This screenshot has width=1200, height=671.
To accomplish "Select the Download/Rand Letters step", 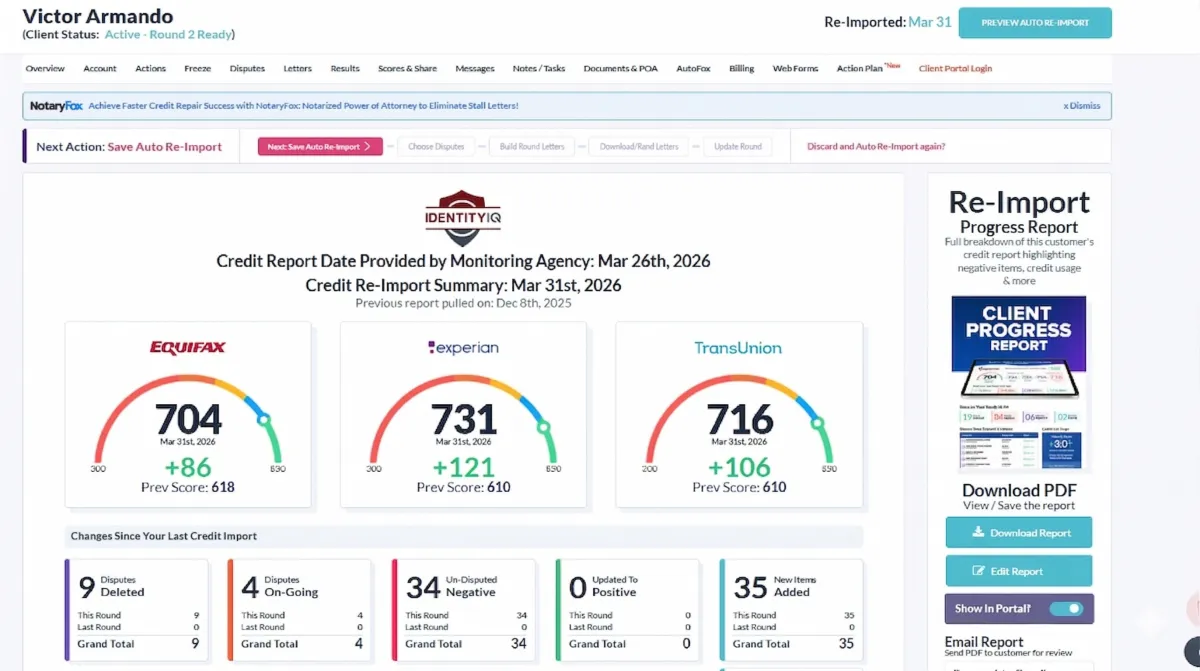I will pyautogui.click(x=639, y=146).
